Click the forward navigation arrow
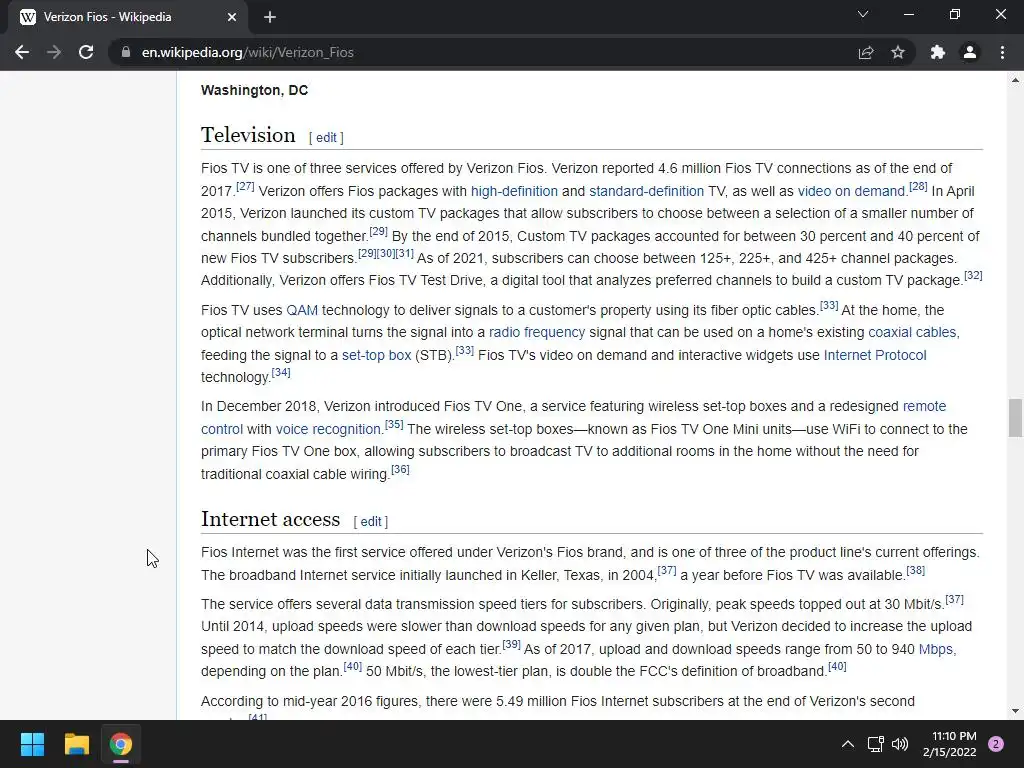Viewport: 1024px width, 768px height. click(x=54, y=52)
